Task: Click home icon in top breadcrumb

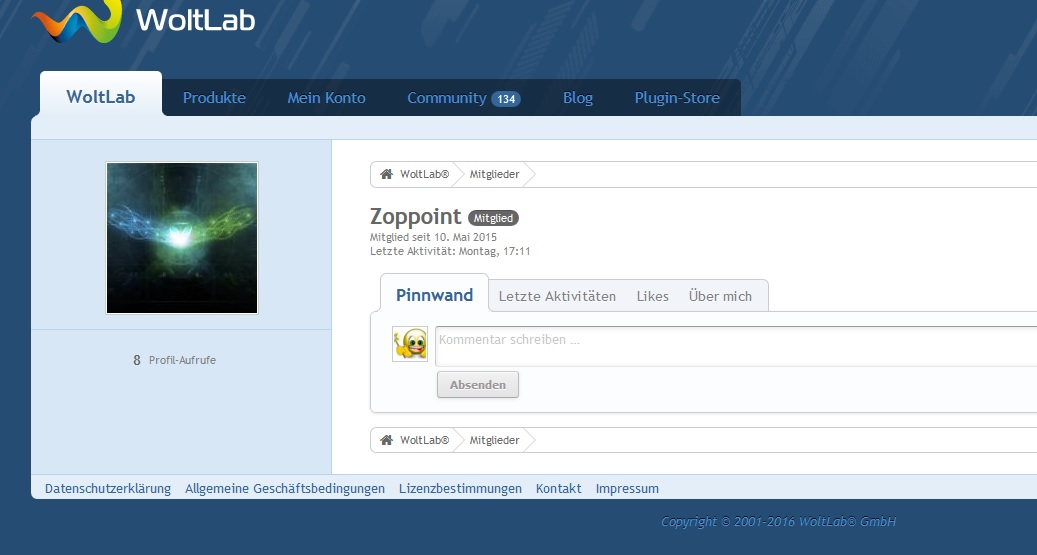Action: pyautogui.click(x=386, y=174)
